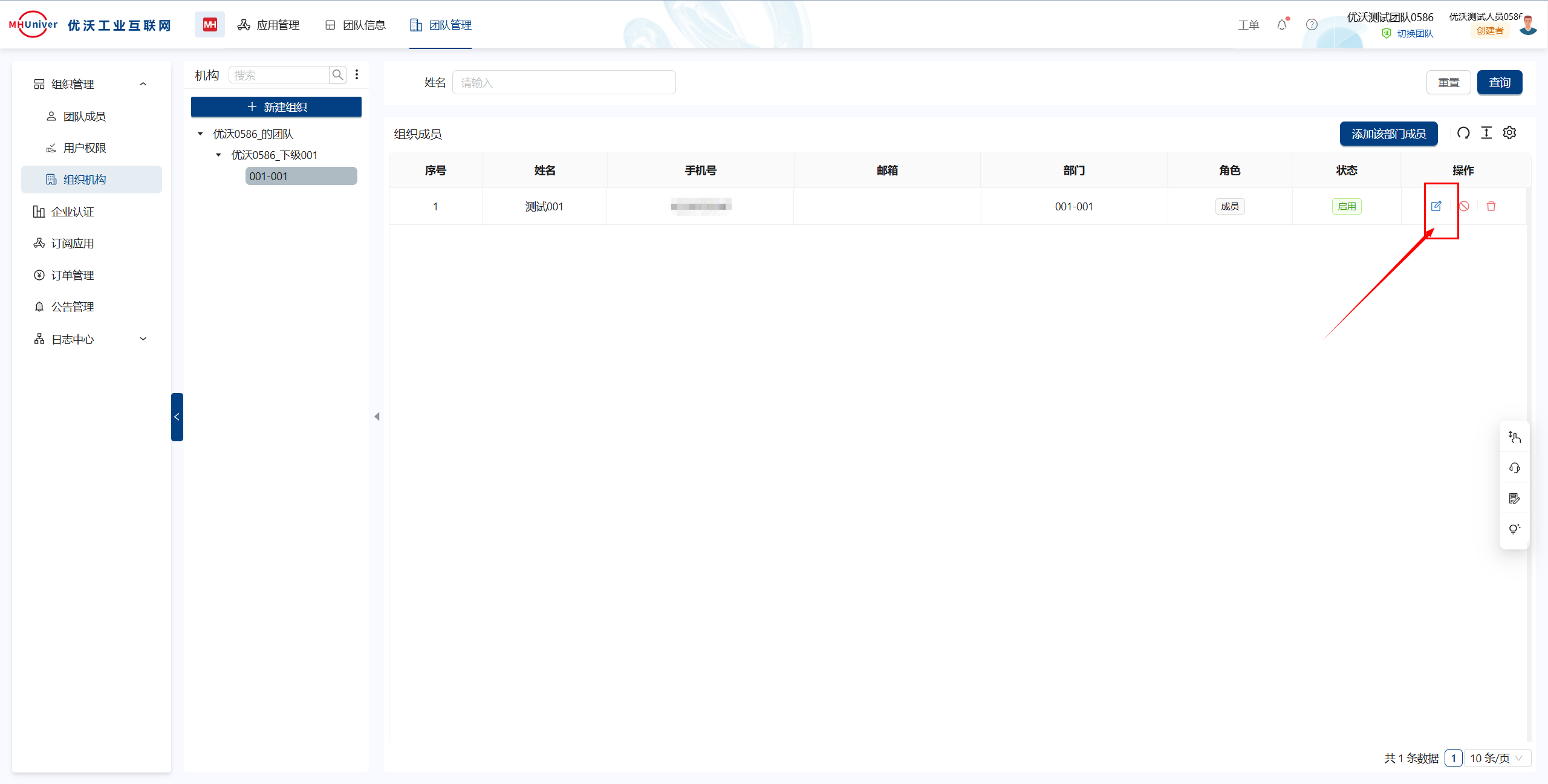This screenshot has width=1548, height=784.
Task: Click the 姓名 input field
Action: tap(564, 82)
